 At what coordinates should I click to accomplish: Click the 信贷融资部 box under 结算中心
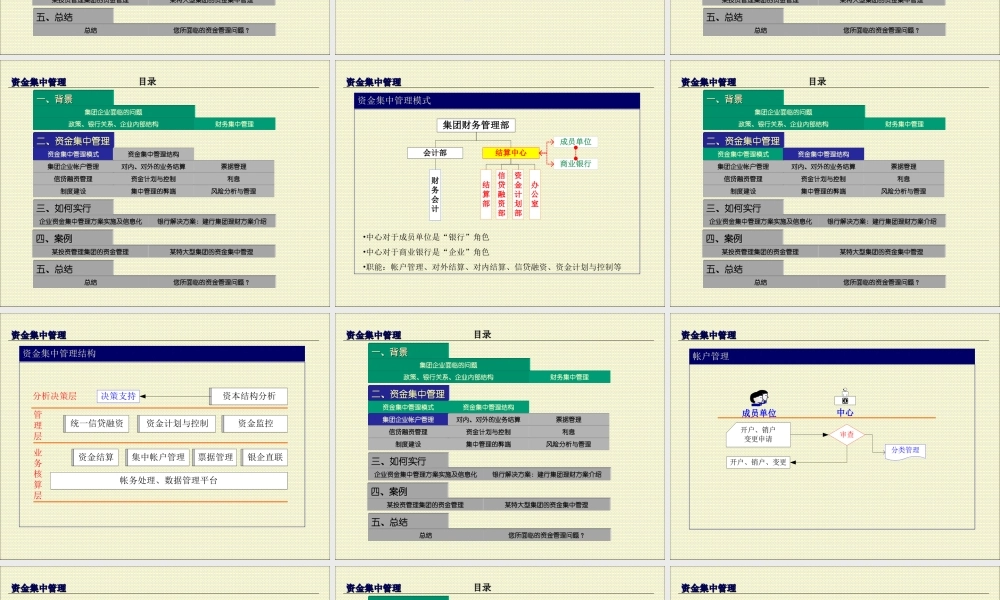tap(500, 194)
